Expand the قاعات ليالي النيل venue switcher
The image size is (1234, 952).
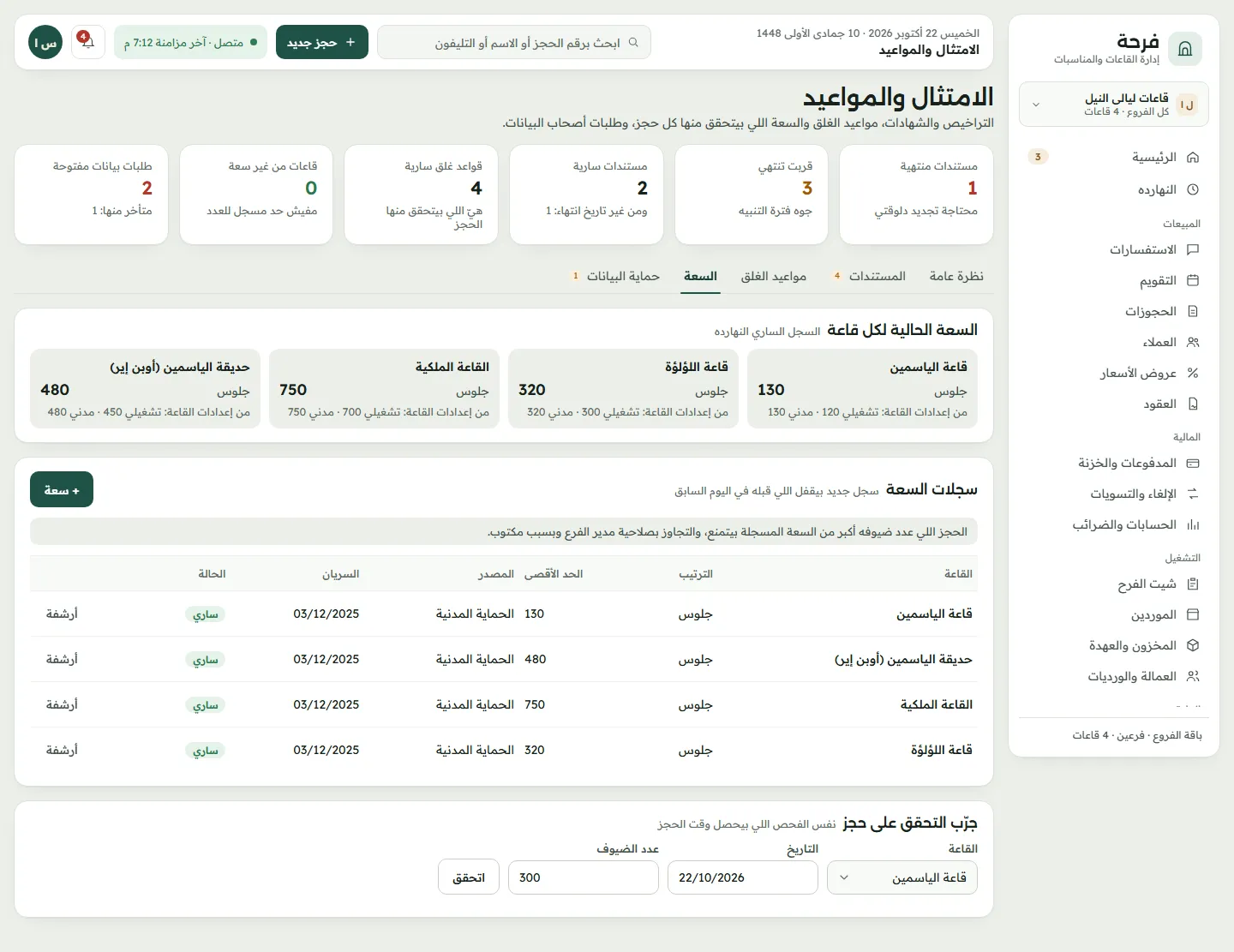point(1114,105)
